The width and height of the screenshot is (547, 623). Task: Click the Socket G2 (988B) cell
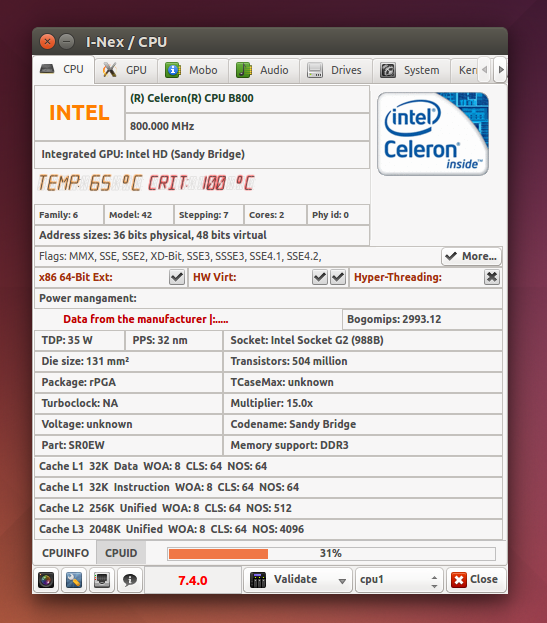click(363, 341)
